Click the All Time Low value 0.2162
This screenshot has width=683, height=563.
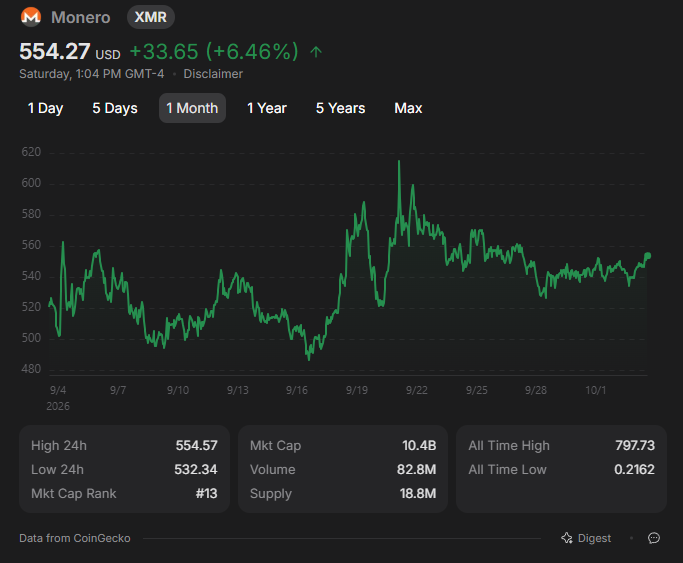point(634,469)
